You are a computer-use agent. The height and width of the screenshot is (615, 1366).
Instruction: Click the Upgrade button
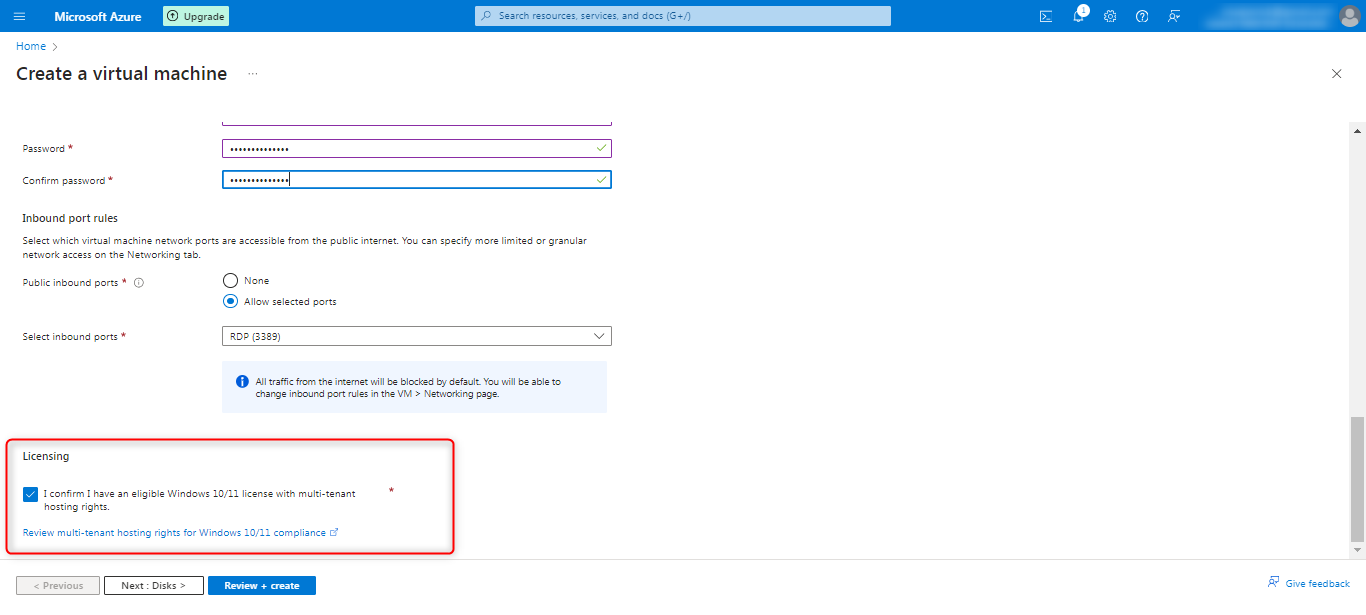[x=196, y=16]
